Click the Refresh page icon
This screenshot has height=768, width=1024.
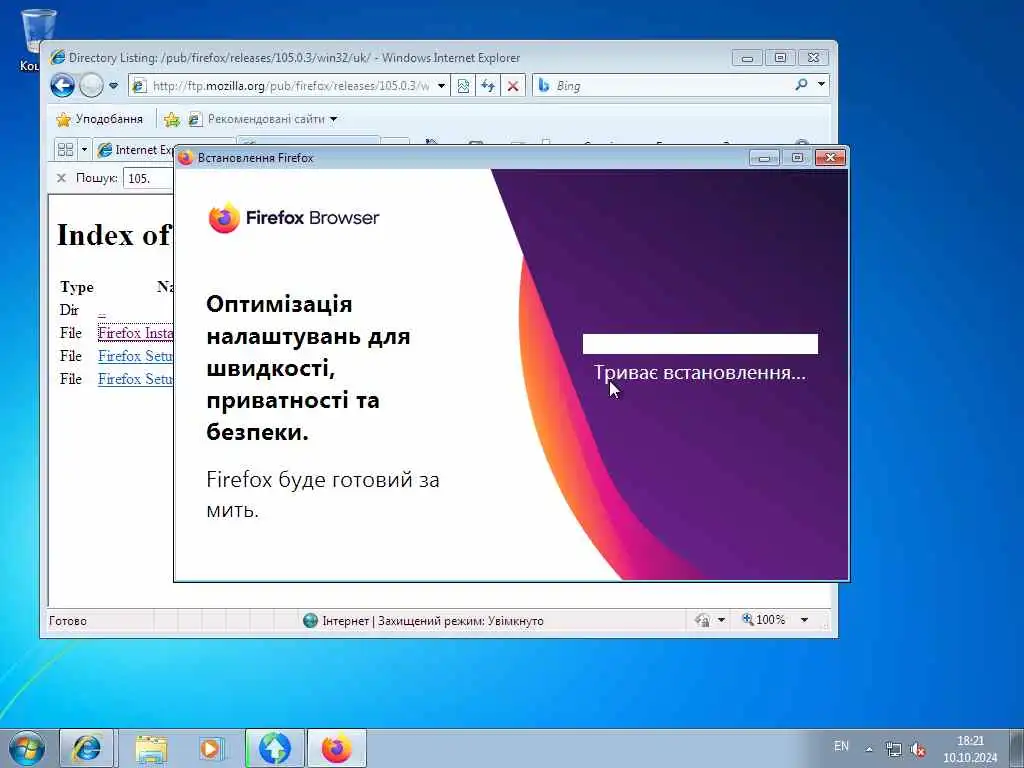pyautogui.click(x=488, y=86)
